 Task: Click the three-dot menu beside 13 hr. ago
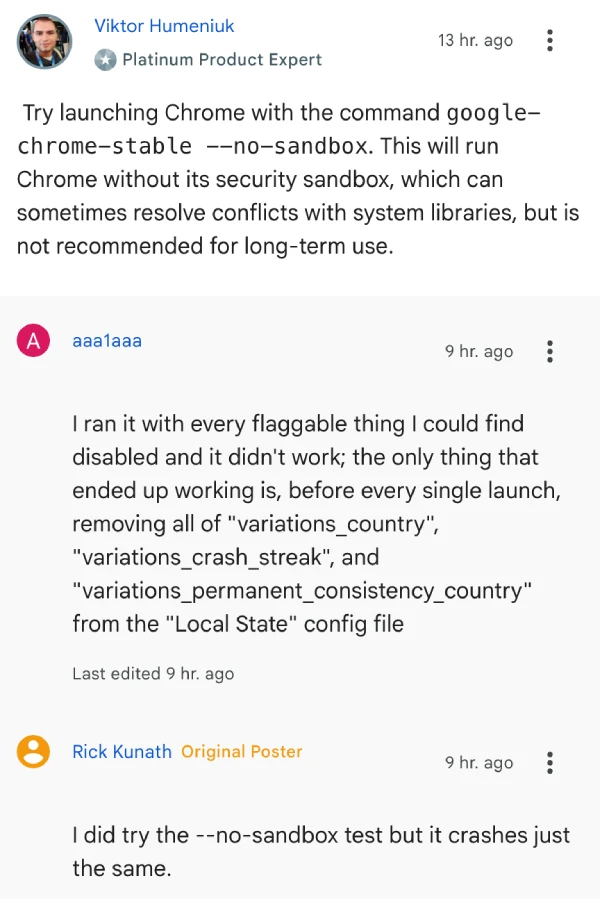[549, 41]
